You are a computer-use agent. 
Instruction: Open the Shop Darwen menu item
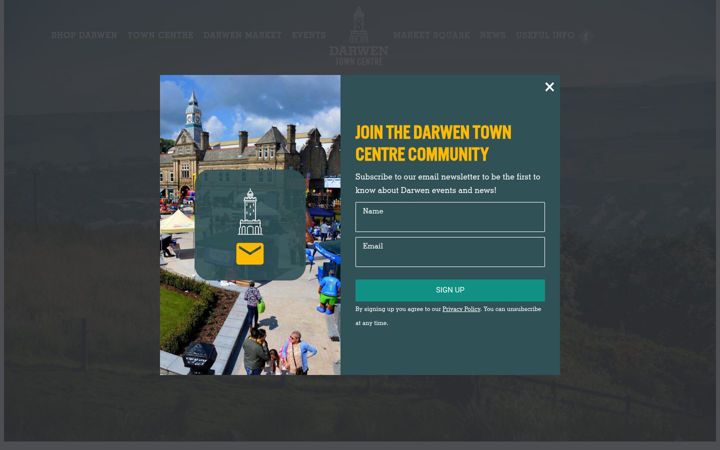(x=84, y=35)
